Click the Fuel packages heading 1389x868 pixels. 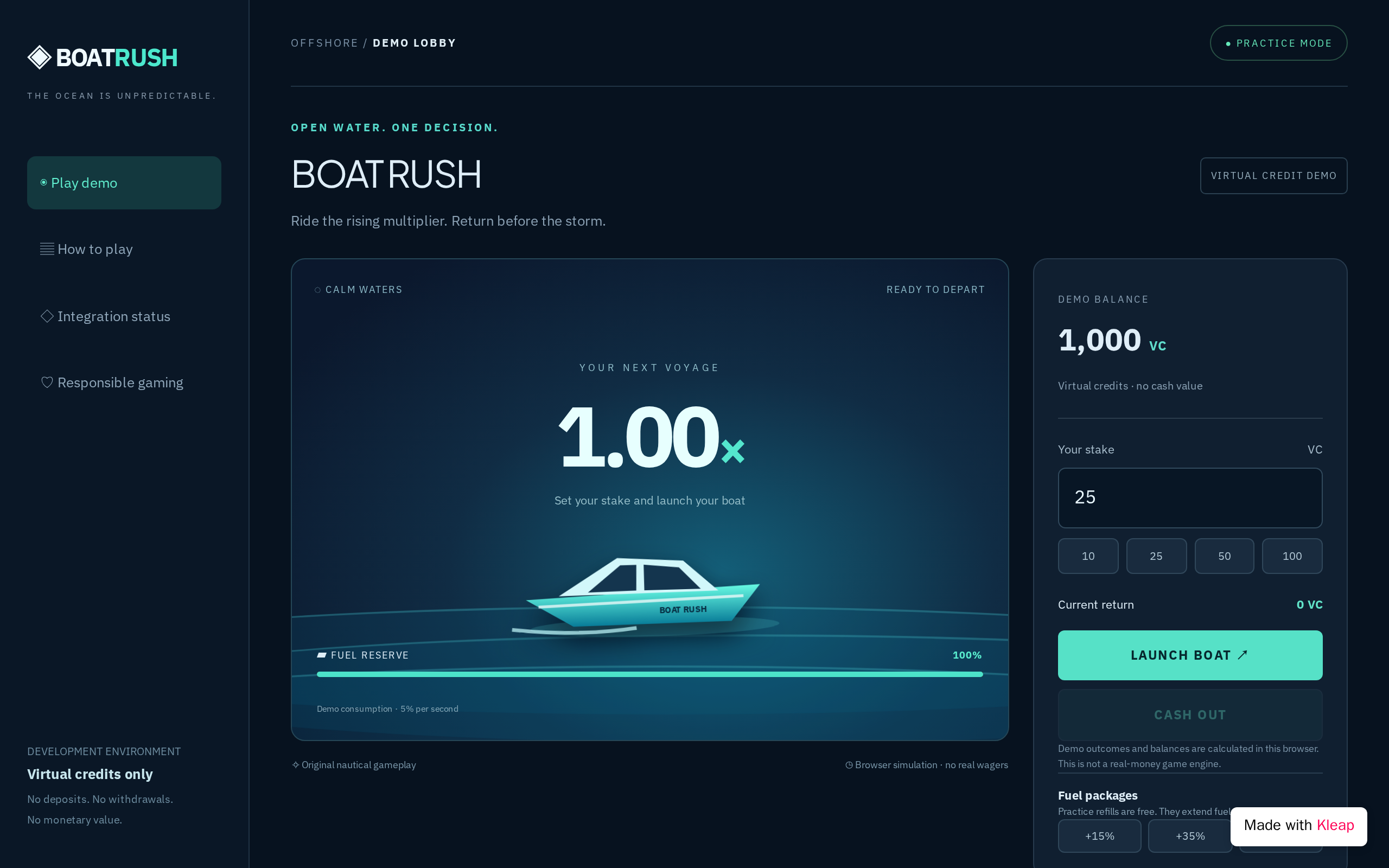[1098, 795]
